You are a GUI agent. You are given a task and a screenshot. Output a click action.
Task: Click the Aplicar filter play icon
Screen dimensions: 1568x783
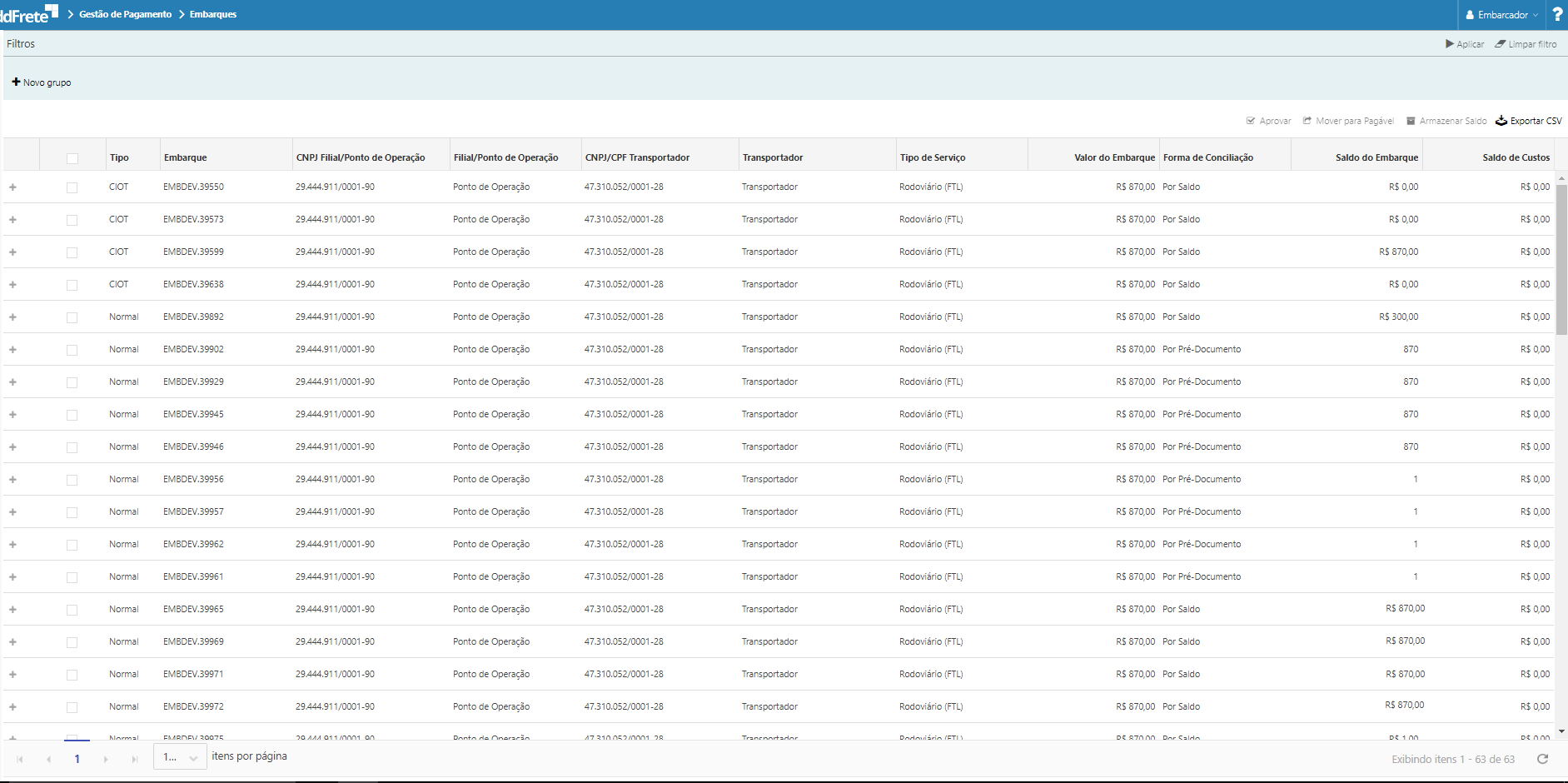1450,44
